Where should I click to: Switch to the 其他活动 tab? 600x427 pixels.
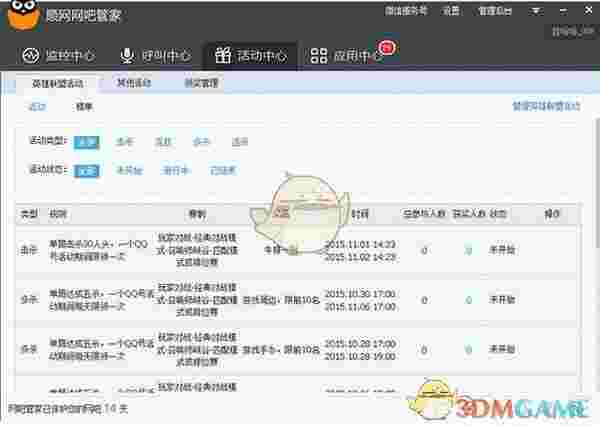[x=134, y=83]
